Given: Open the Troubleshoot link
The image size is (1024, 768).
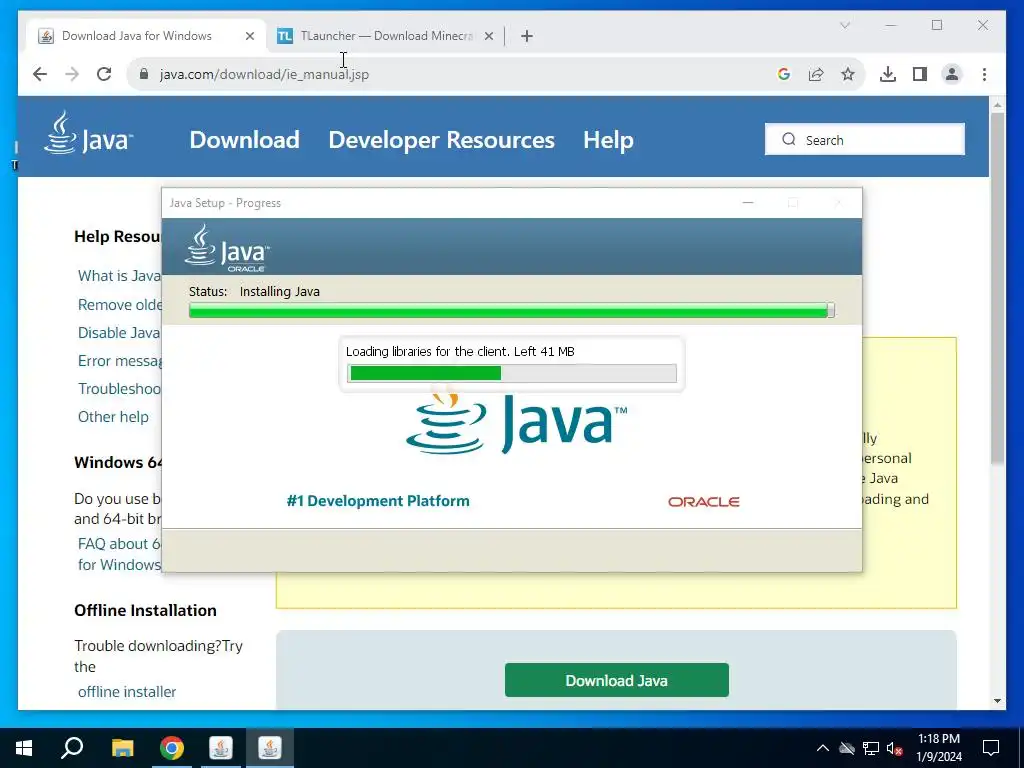Looking at the screenshot, I should pos(120,389).
